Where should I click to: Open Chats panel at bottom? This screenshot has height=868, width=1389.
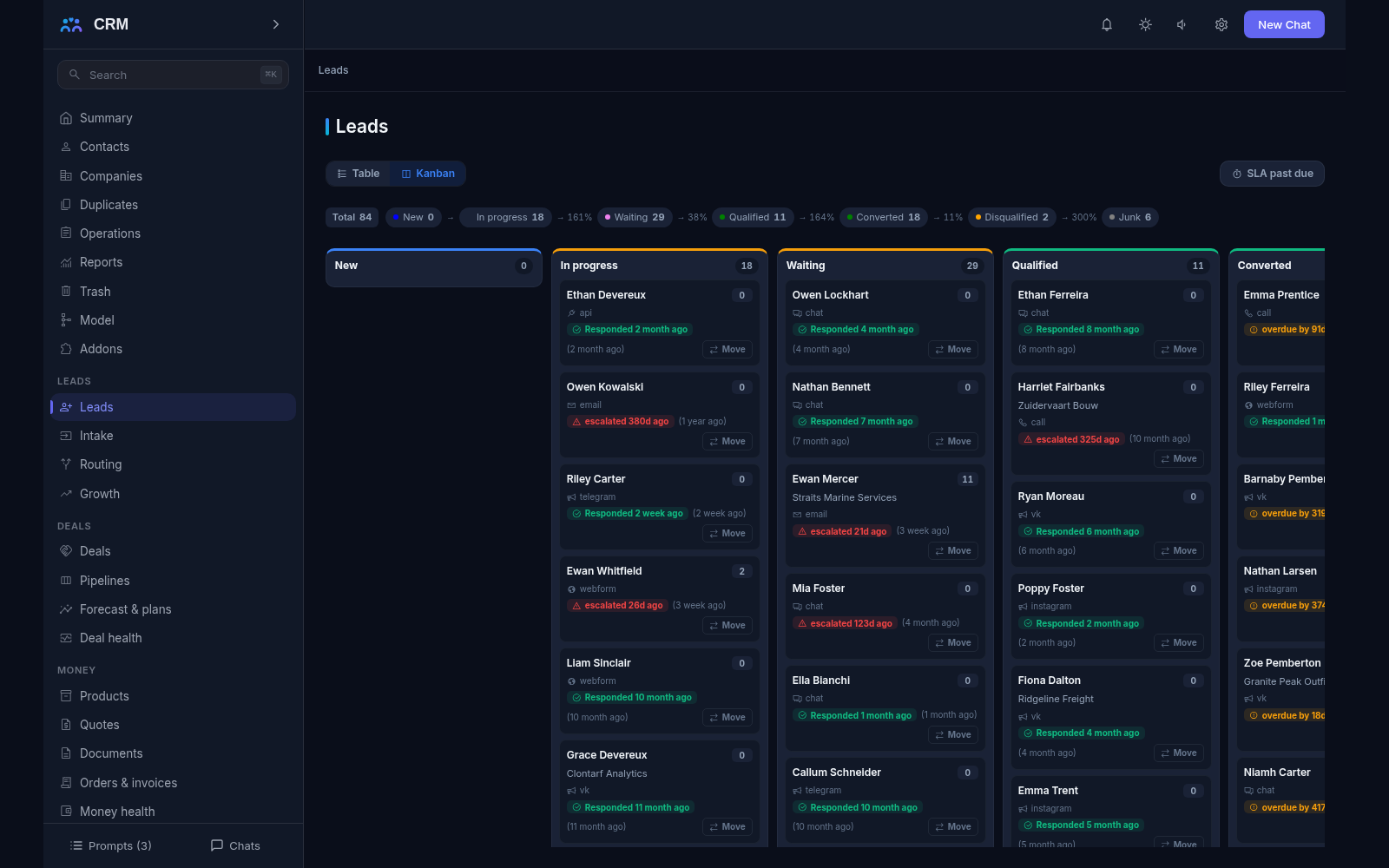coord(235,845)
